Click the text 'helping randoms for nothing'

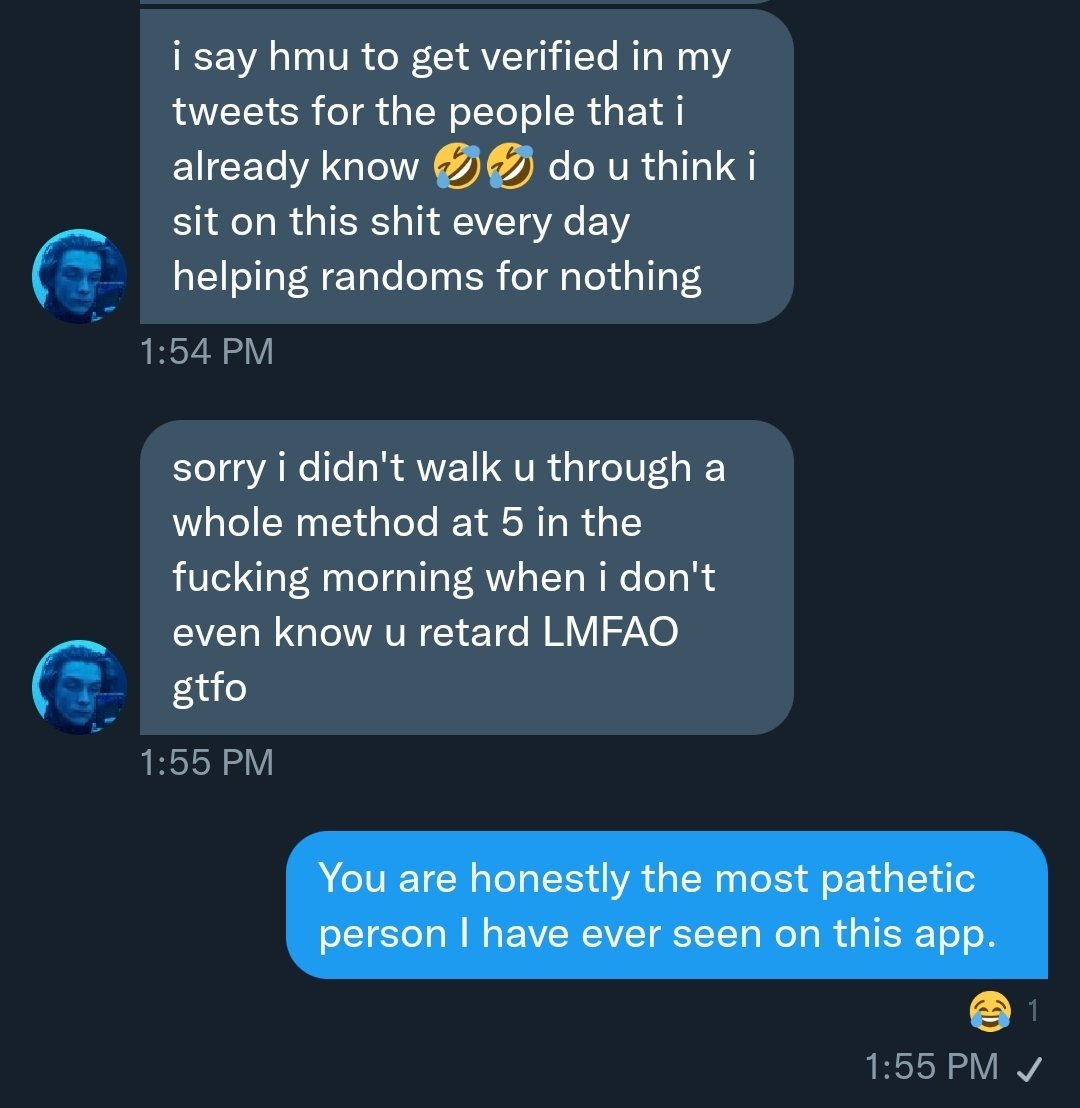(x=437, y=277)
